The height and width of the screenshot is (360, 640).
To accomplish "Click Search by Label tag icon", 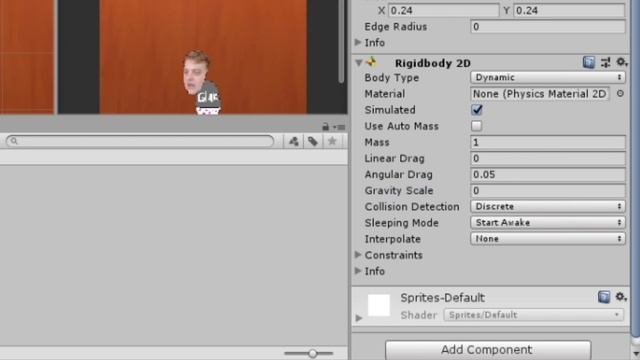I will click(x=313, y=141).
